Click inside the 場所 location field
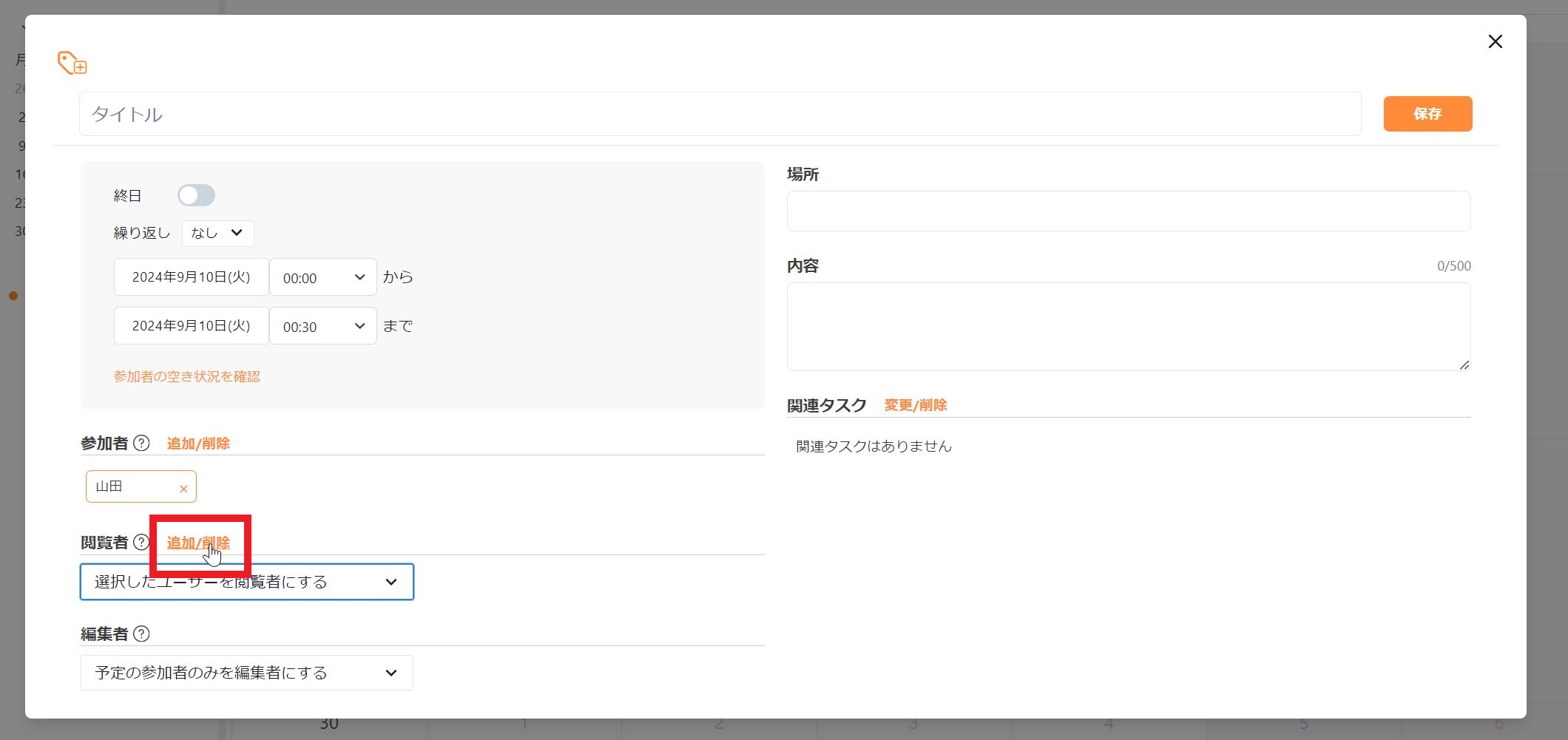 (x=1128, y=211)
